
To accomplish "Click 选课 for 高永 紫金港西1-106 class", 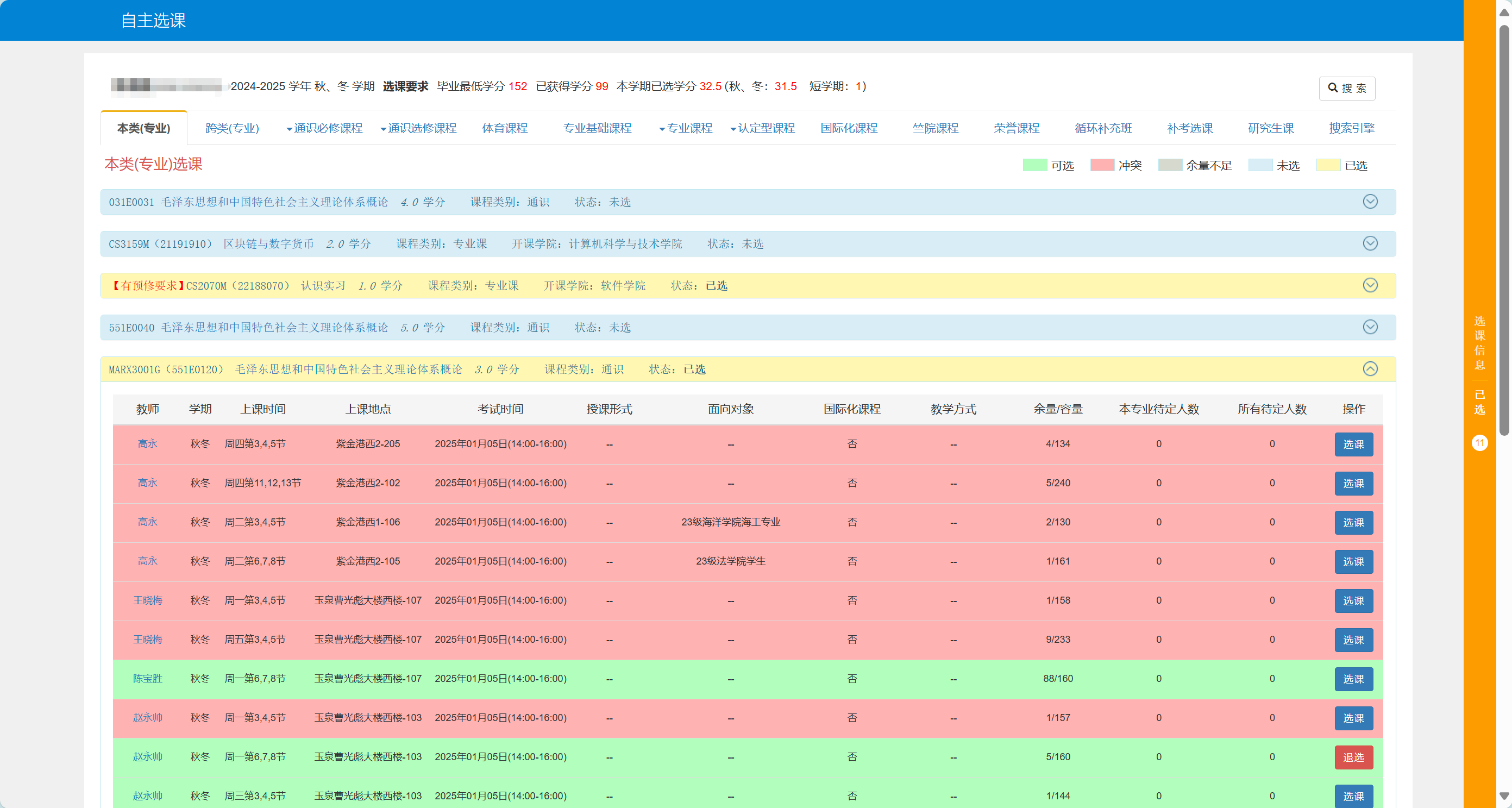I will point(1353,523).
